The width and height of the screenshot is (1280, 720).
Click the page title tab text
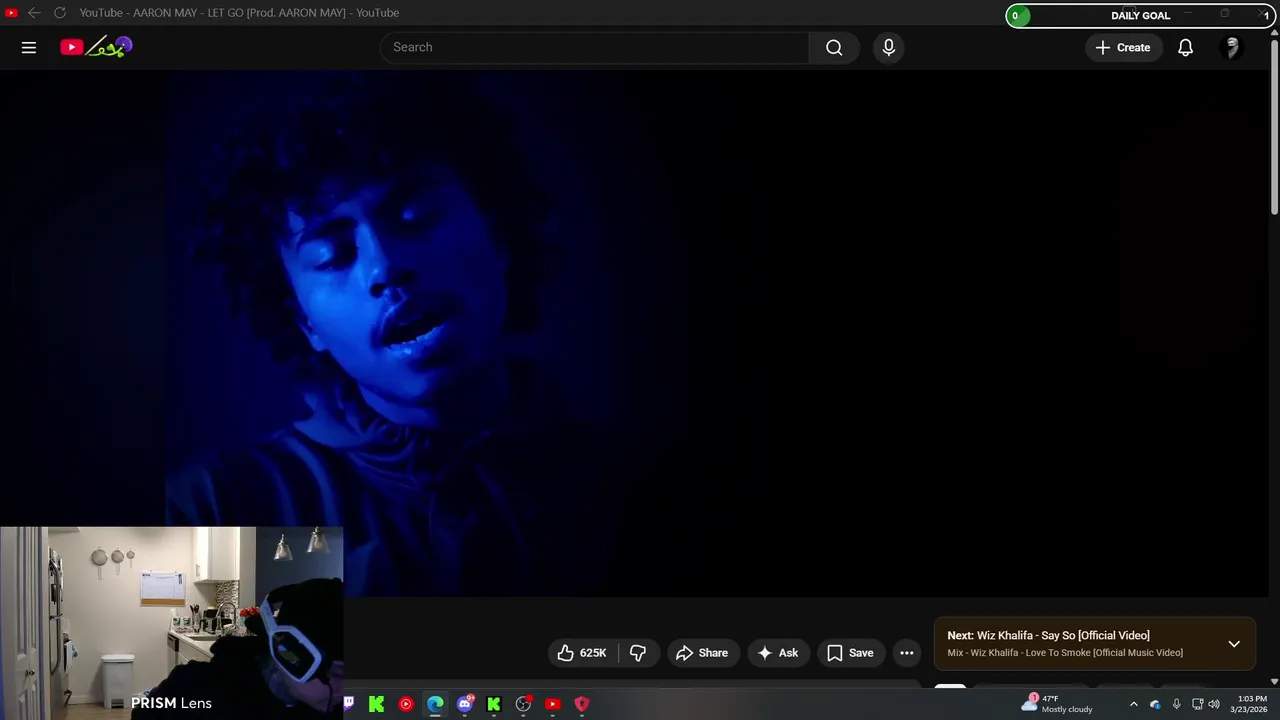239,13
